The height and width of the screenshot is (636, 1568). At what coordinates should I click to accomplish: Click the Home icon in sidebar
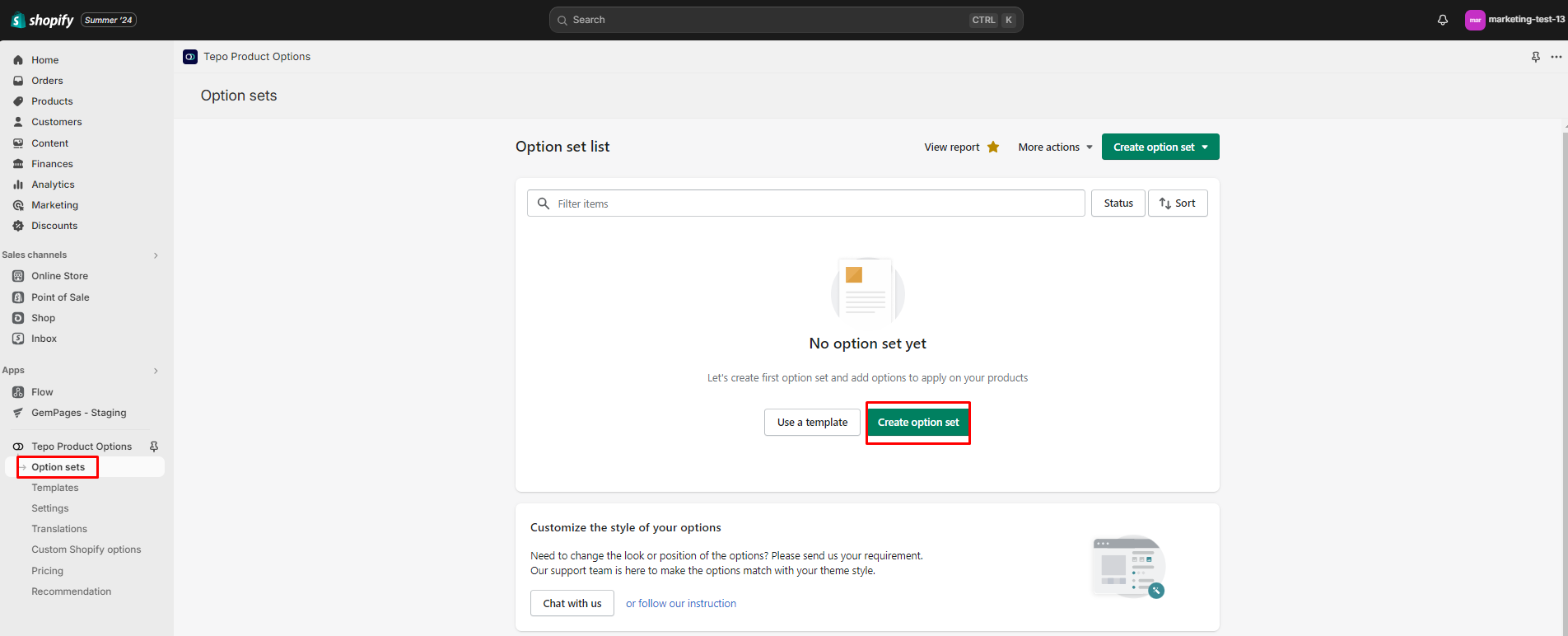(18, 60)
